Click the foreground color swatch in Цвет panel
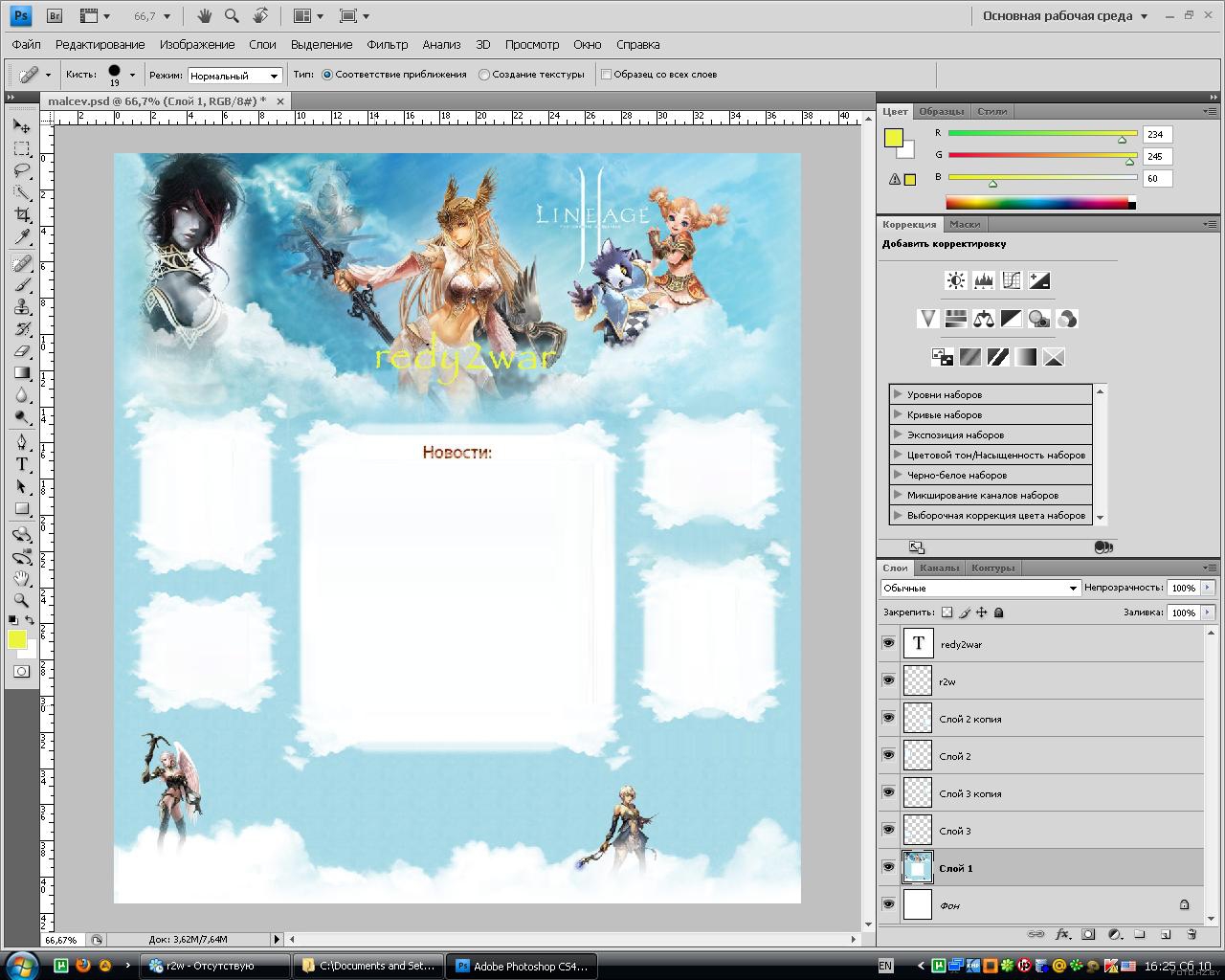Screen dimensions: 1225x980 893,138
